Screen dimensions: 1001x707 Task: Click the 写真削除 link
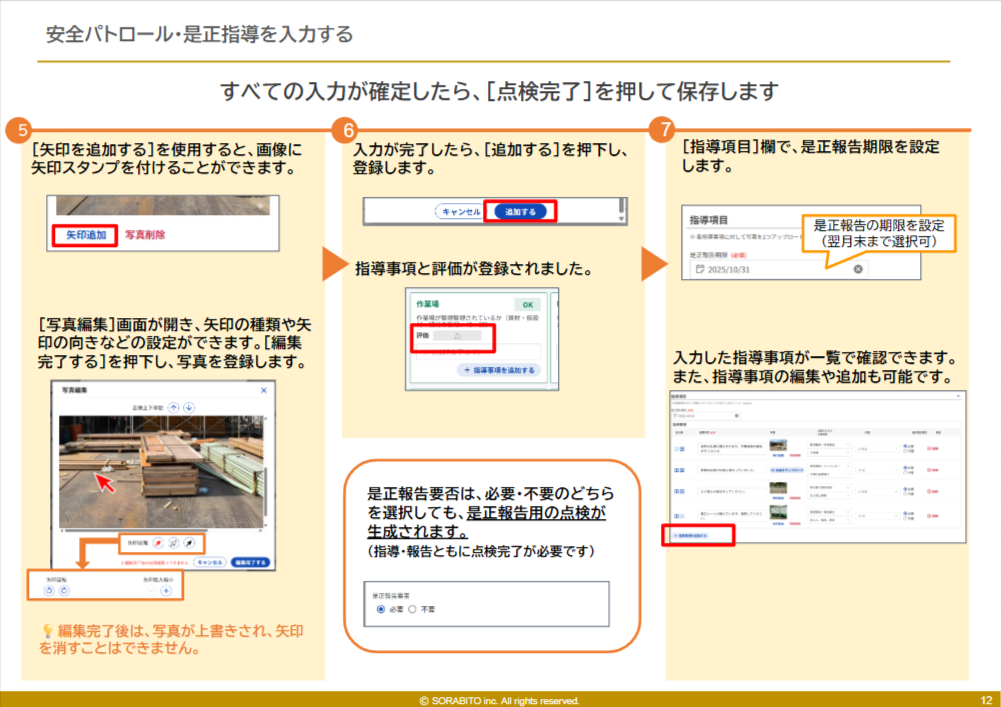pyautogui.click(x=145, y=235)
